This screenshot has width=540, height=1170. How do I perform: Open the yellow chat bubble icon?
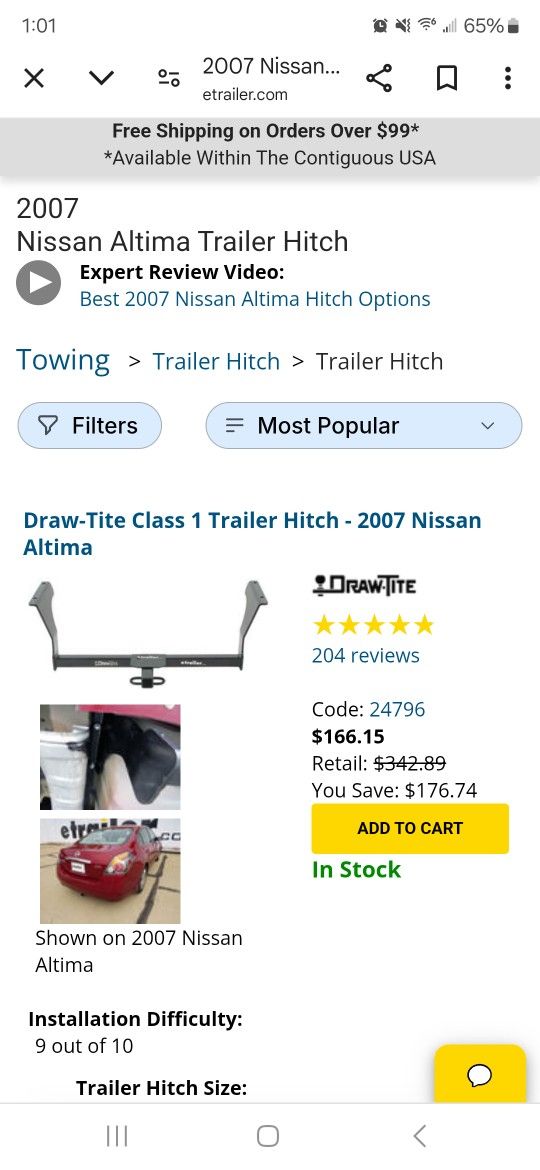(x=480, y=1074)
